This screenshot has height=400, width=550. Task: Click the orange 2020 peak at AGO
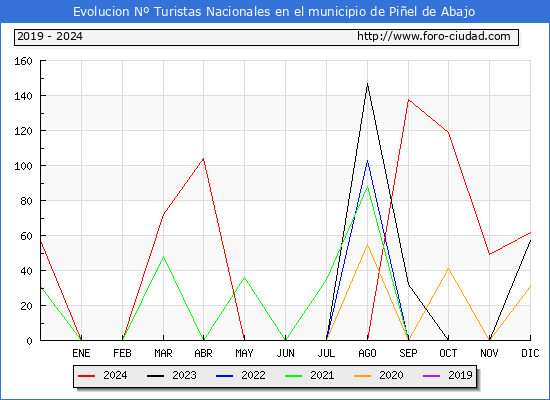pyautogui.click(x=367, y=244)
